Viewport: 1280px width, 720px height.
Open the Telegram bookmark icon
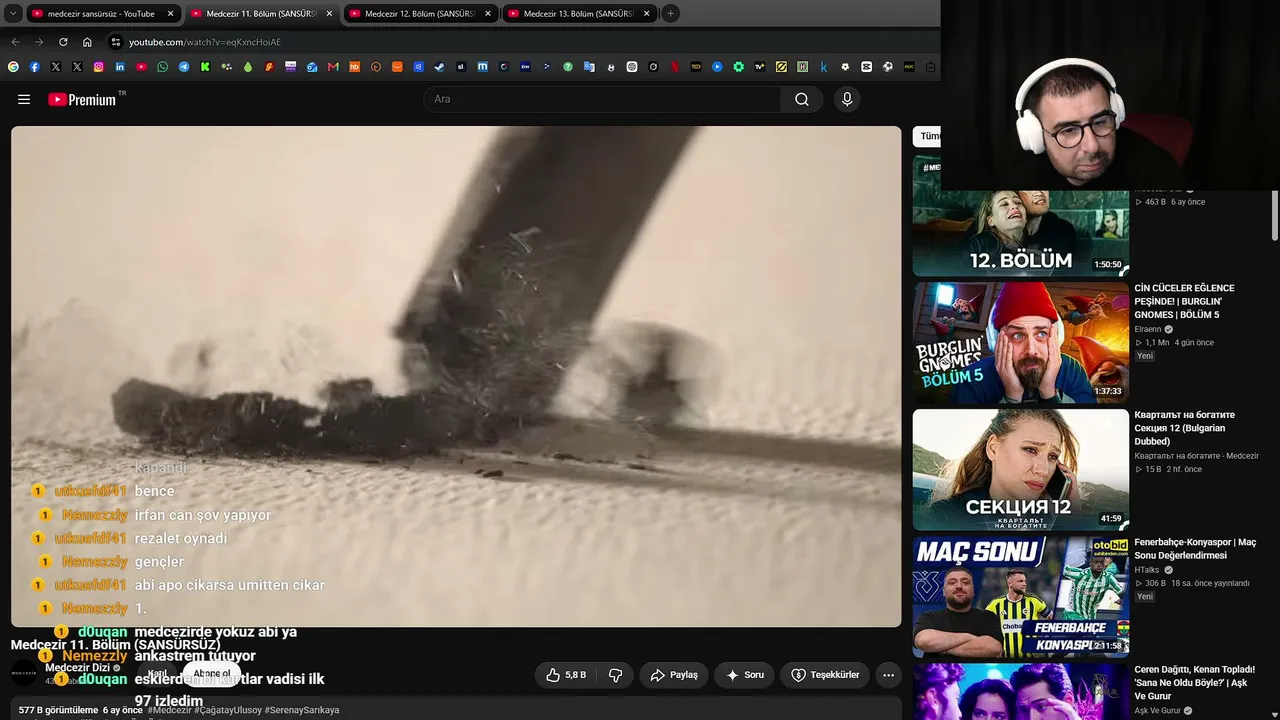tap(184, 67)
